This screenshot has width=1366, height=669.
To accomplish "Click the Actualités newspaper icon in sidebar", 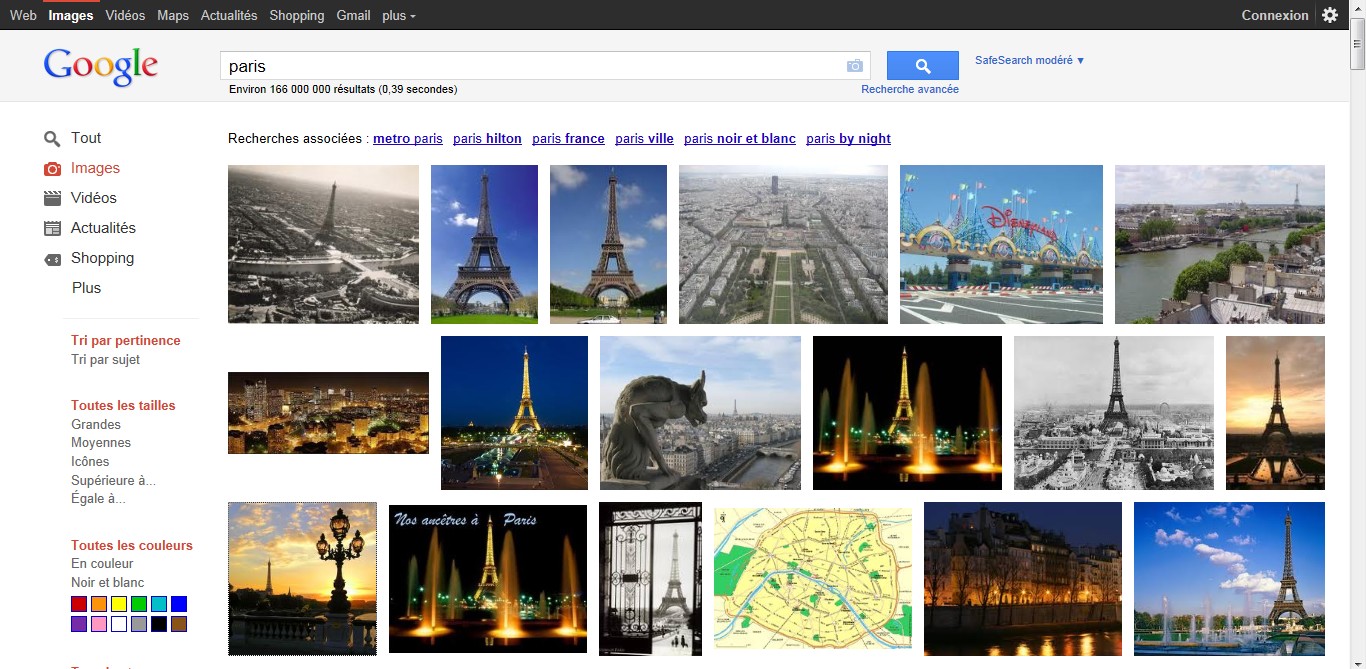I will tap(52, 228).
